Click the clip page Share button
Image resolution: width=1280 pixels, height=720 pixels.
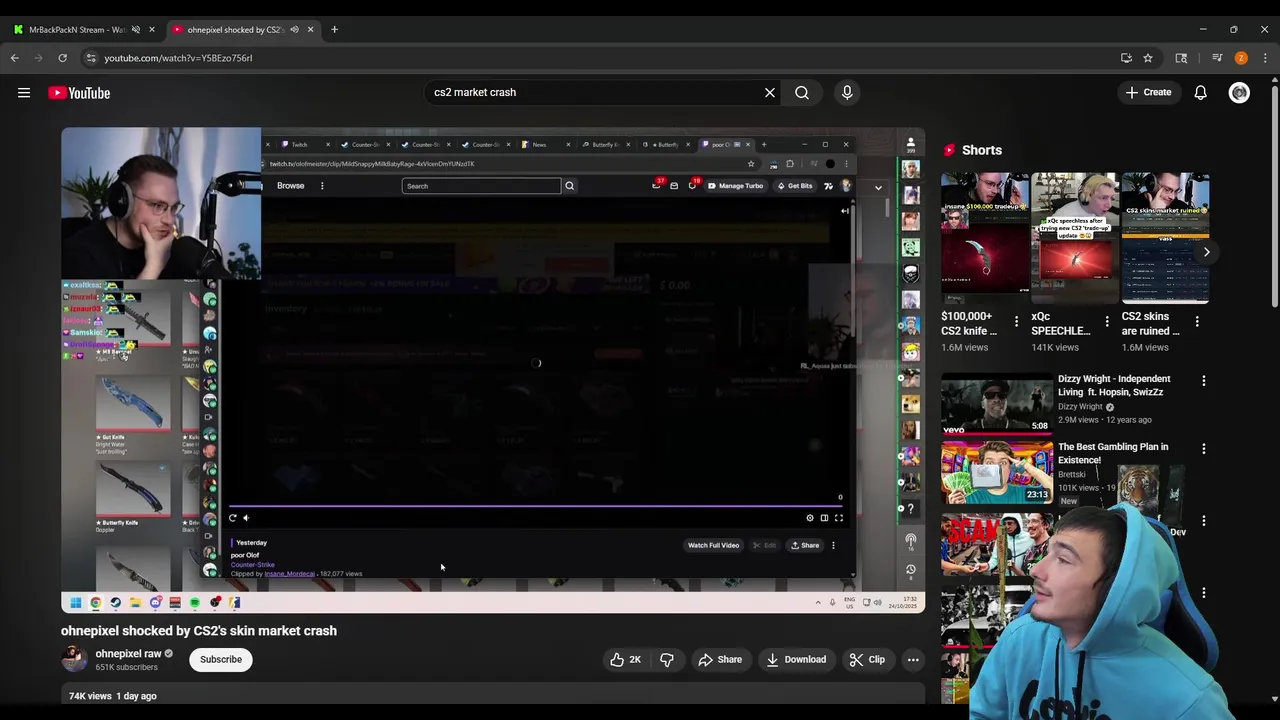[805, 546]
